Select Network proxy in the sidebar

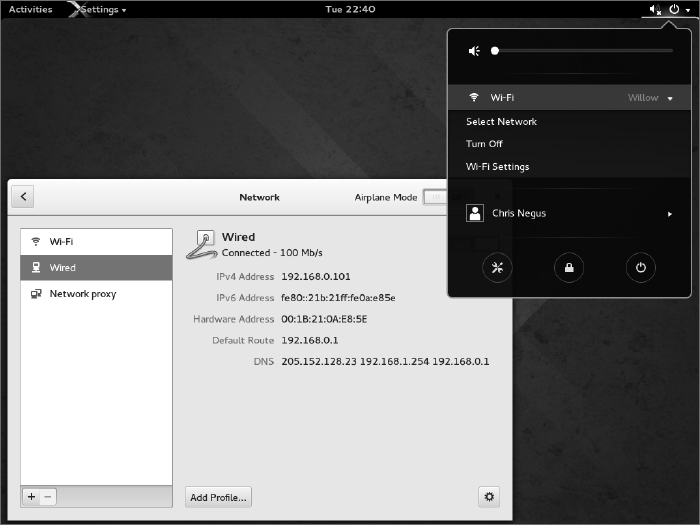[83, 294]
